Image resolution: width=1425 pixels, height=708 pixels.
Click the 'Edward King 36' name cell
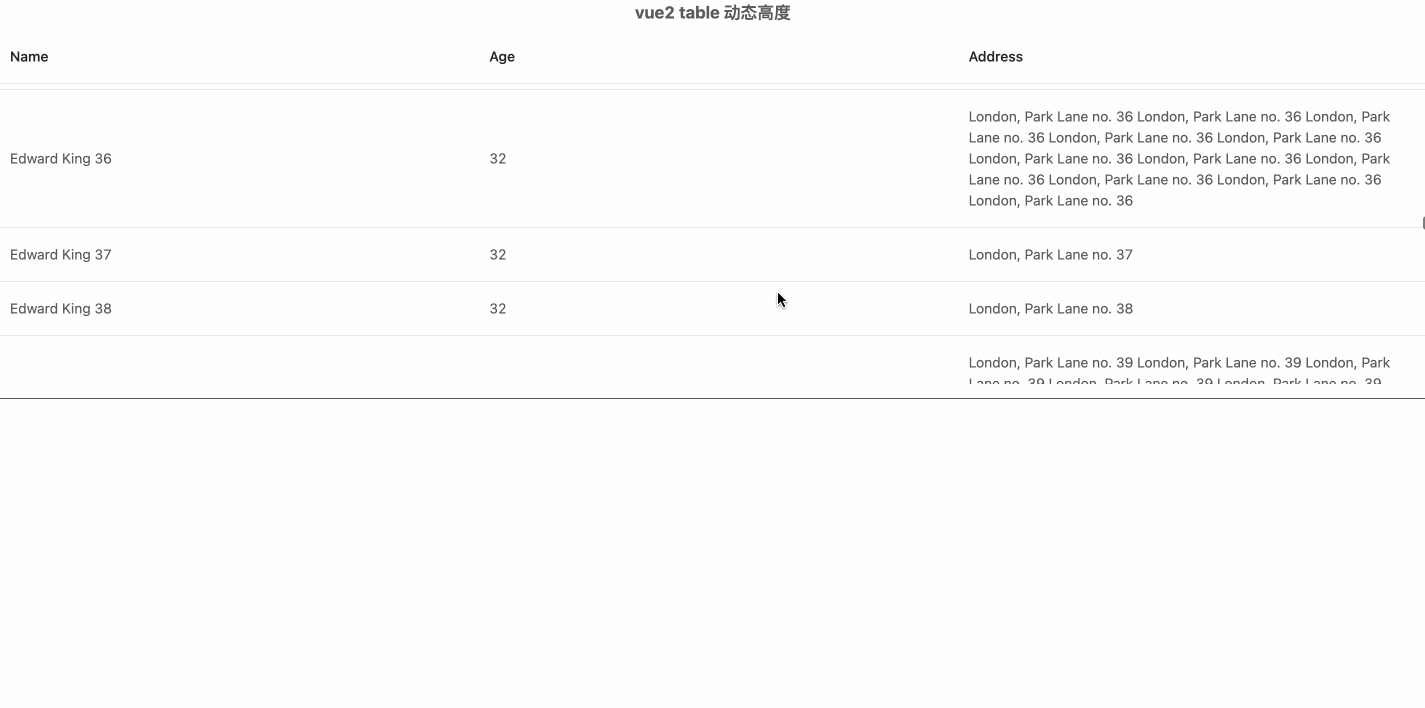(x=61, y=159)
